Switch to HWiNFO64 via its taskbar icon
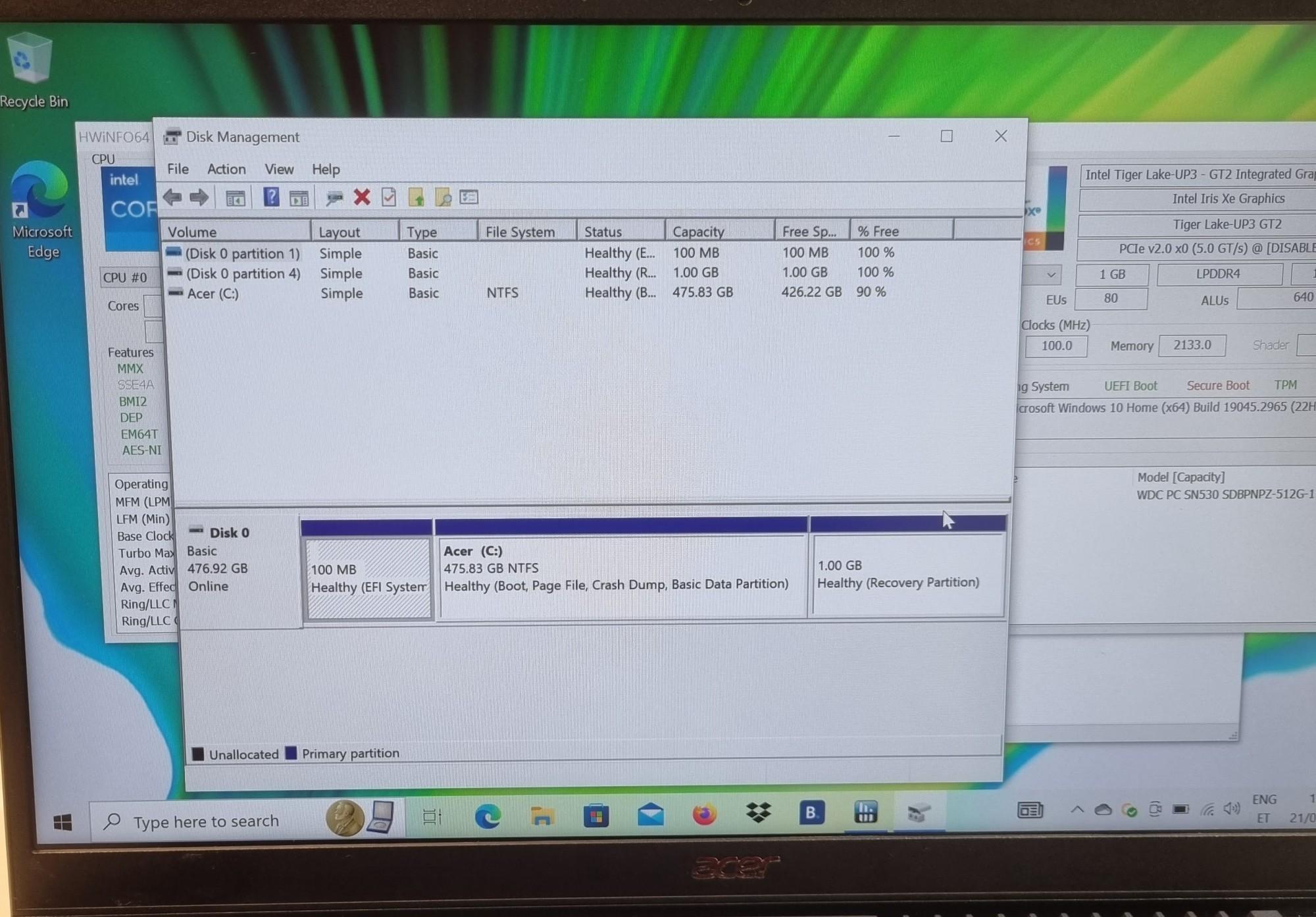The image size is (1316, 917). 865,812
